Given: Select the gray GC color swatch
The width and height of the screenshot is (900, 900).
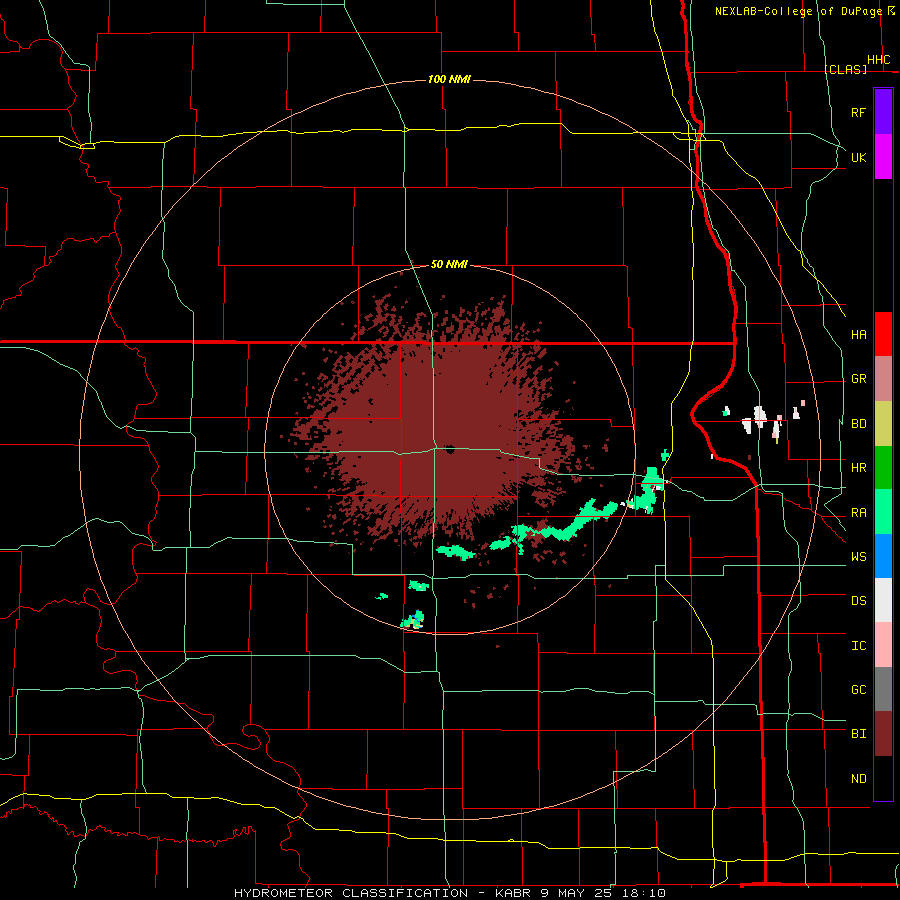Looking at the screenshot, I should coord(883,689).
